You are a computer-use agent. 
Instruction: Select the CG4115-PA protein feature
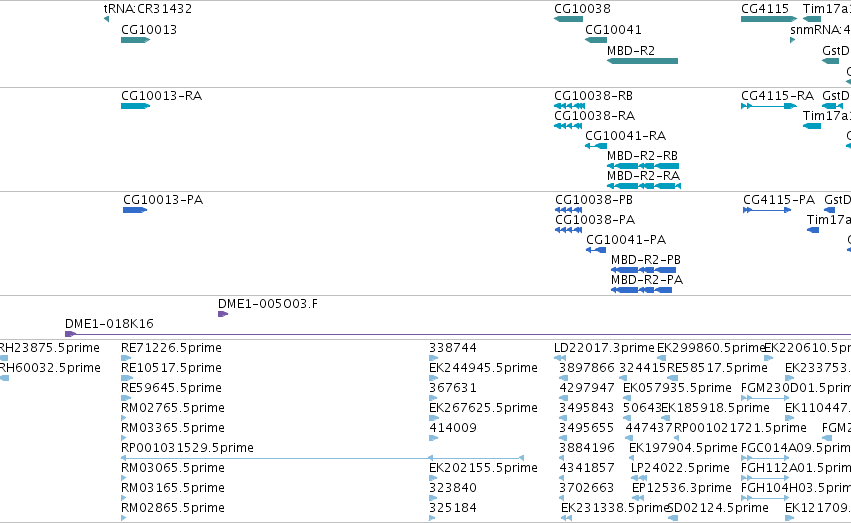767,210
